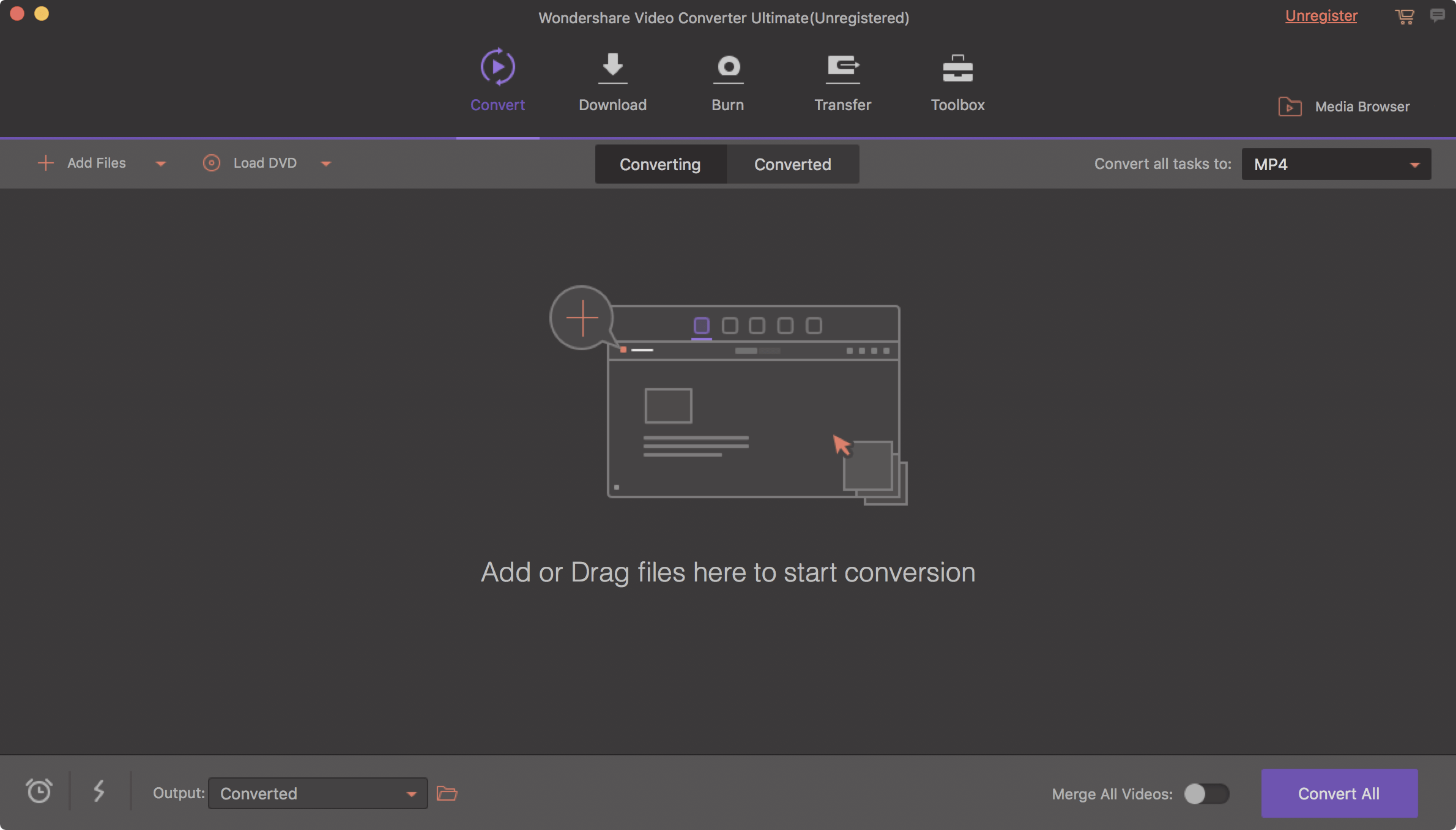Click the drag files illustration area
1456x830 pixels.
point(727,395)
